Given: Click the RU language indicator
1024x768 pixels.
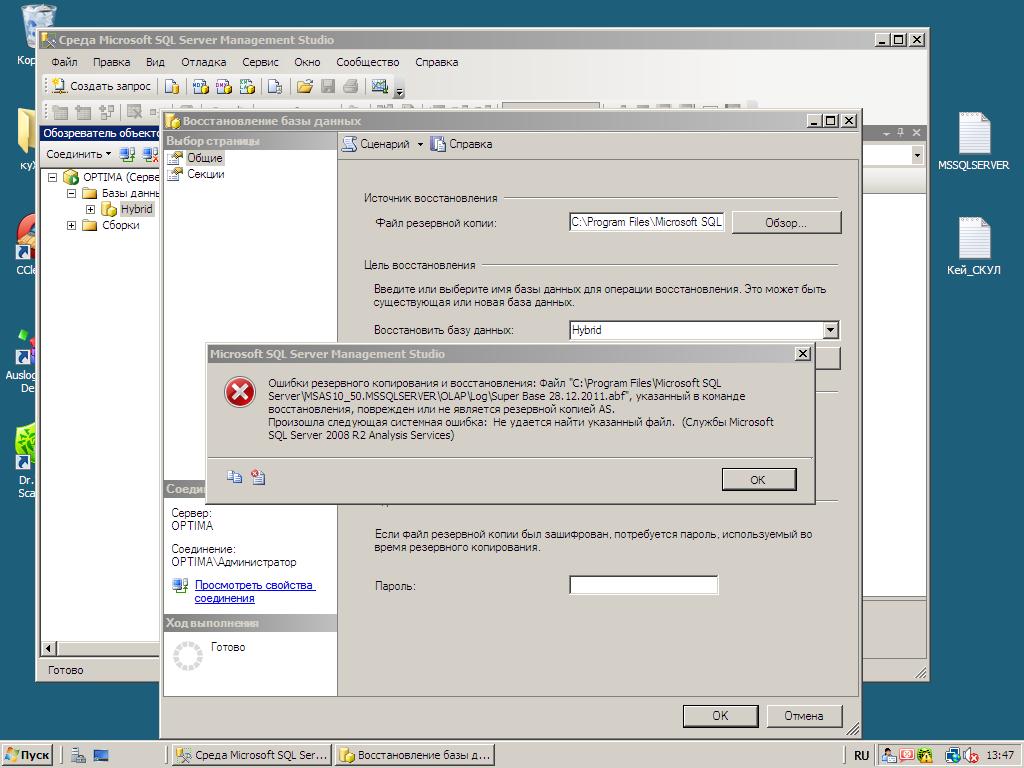Looking at the screenshot, I should click(861, 755).
